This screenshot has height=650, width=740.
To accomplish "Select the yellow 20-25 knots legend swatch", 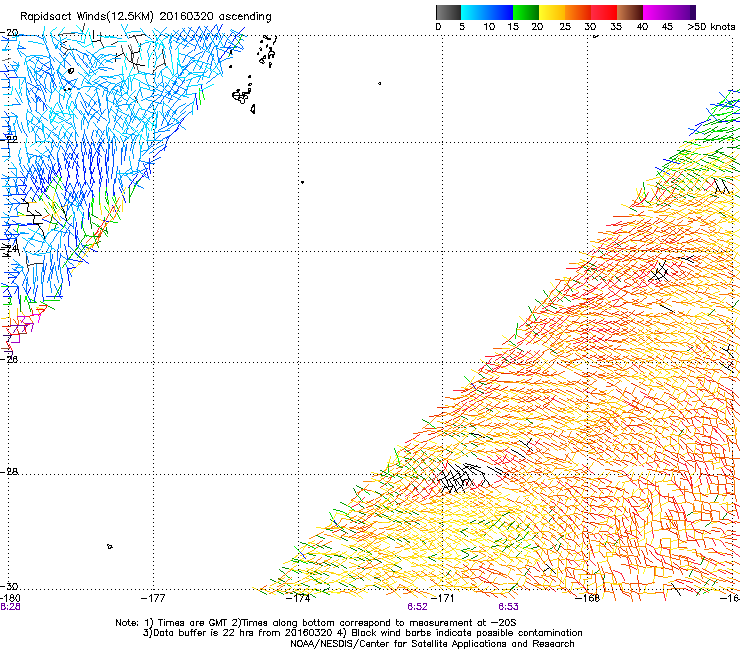I will [552, 12].
